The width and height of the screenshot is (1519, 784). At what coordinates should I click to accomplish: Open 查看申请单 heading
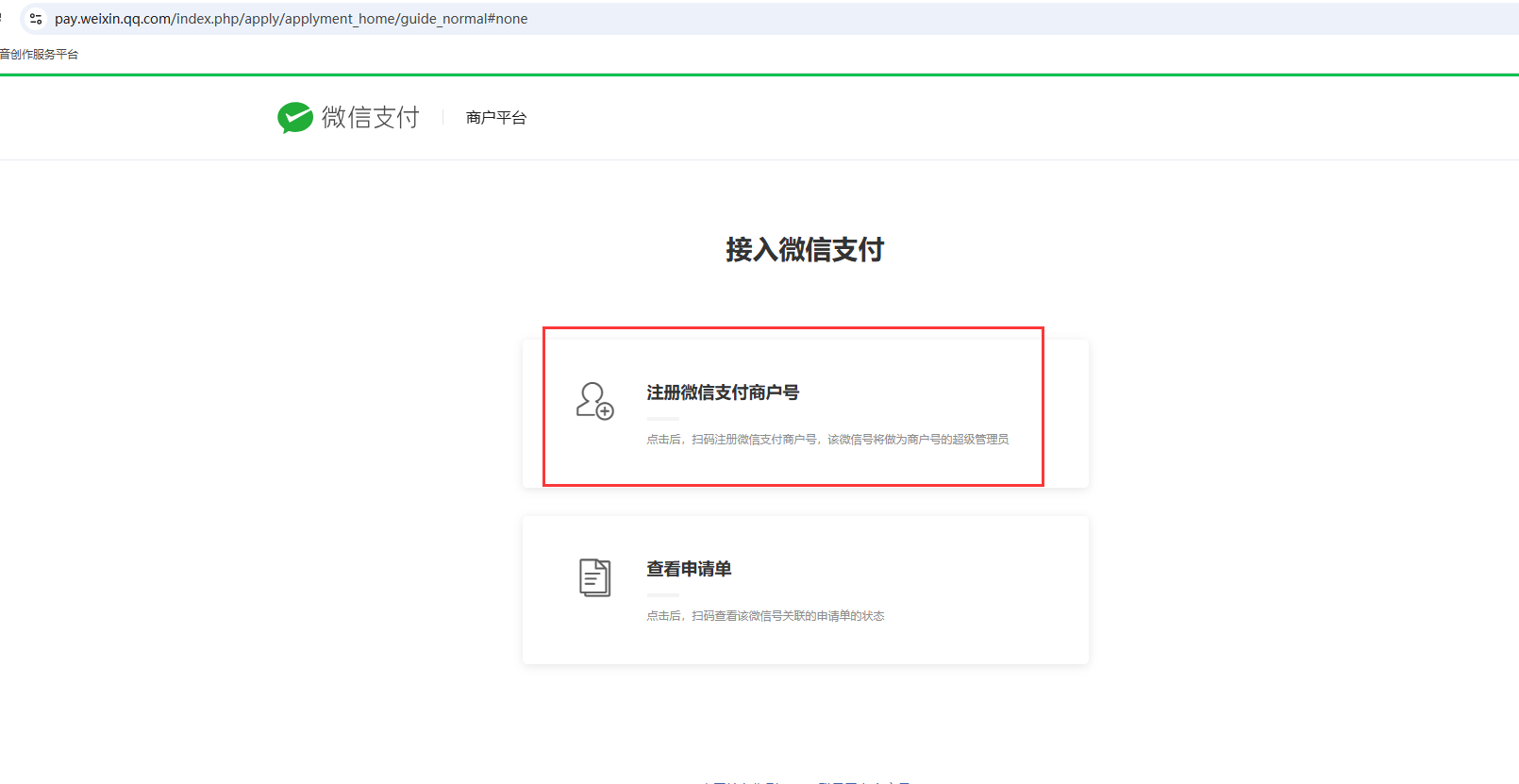(689, 569)
